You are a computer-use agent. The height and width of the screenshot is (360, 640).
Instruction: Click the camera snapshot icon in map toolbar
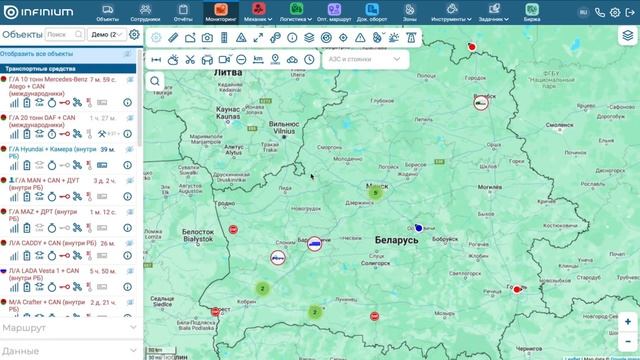207,38
